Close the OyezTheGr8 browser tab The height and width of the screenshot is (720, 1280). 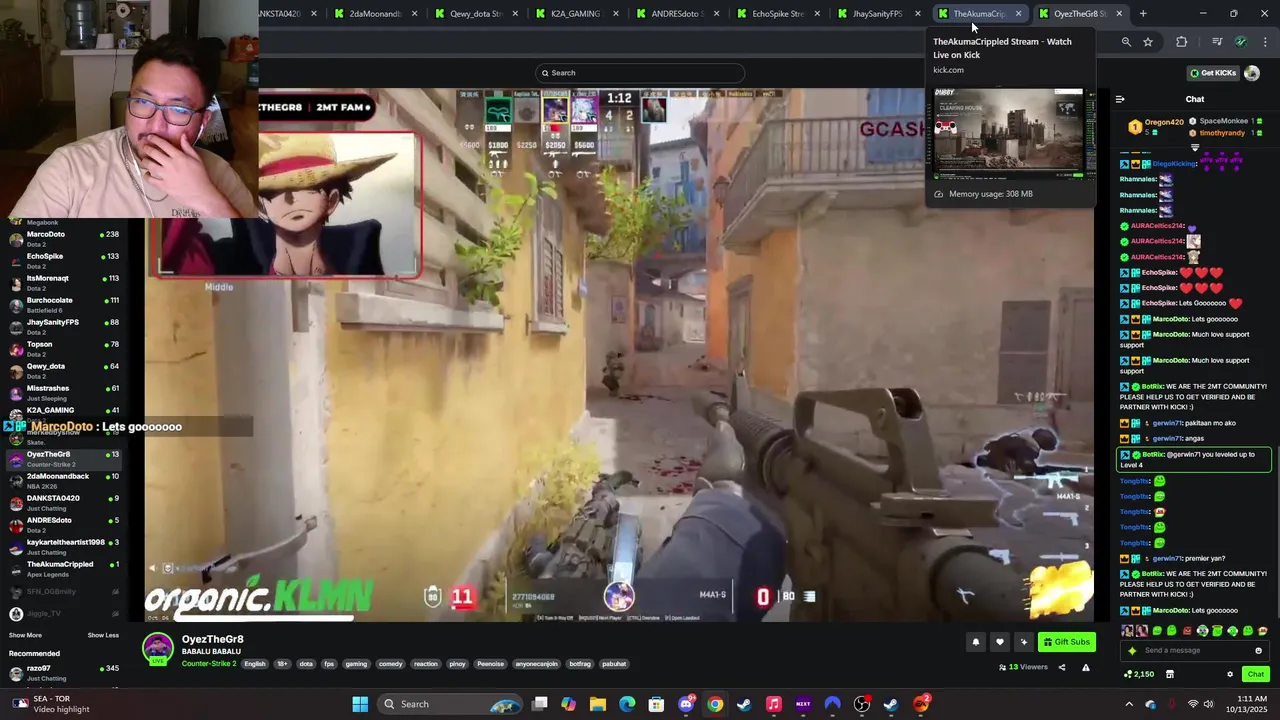(x=1119, y=14)
